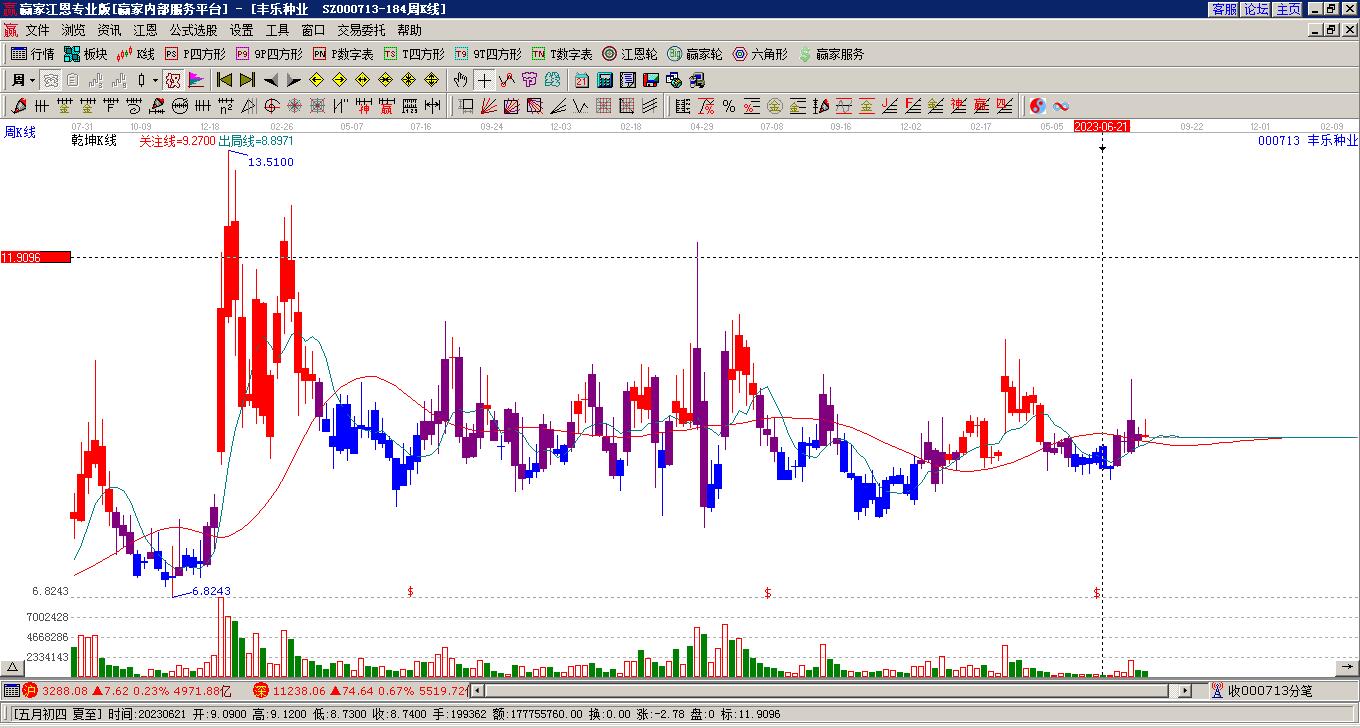Open the T四方形 tool

coord(415,54)
